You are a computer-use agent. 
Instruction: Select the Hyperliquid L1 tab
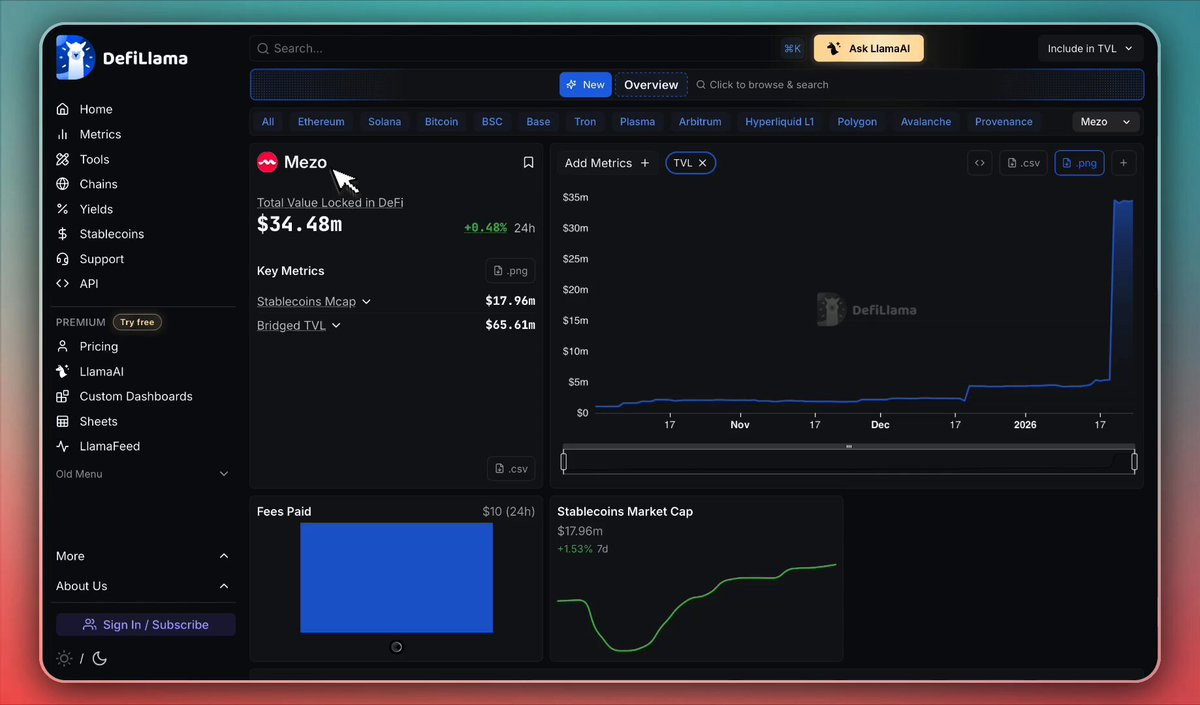coord(780,122)
